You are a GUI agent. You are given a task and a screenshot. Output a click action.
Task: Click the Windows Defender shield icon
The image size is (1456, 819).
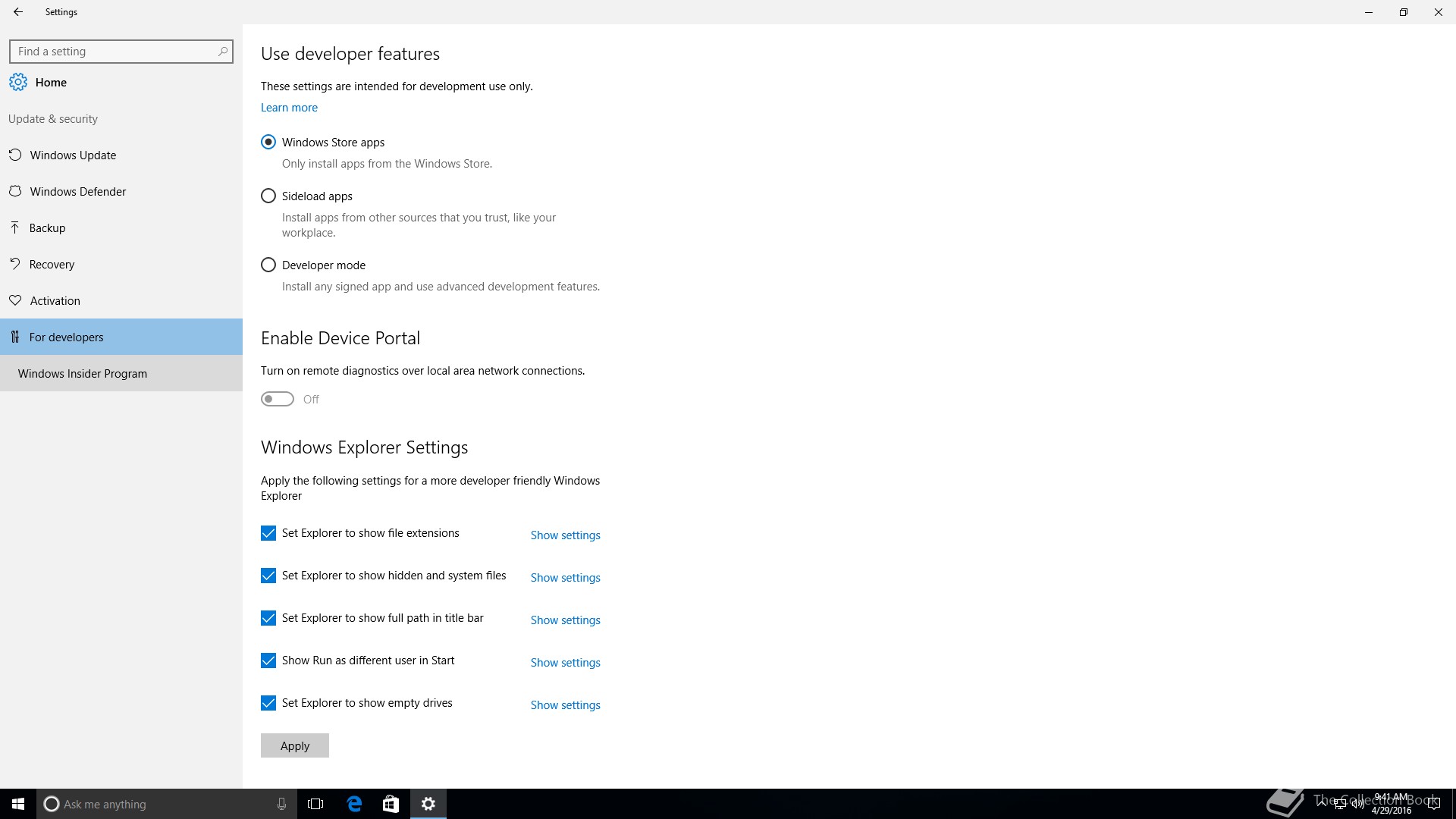pyautogui.click(x=15, y=191)
